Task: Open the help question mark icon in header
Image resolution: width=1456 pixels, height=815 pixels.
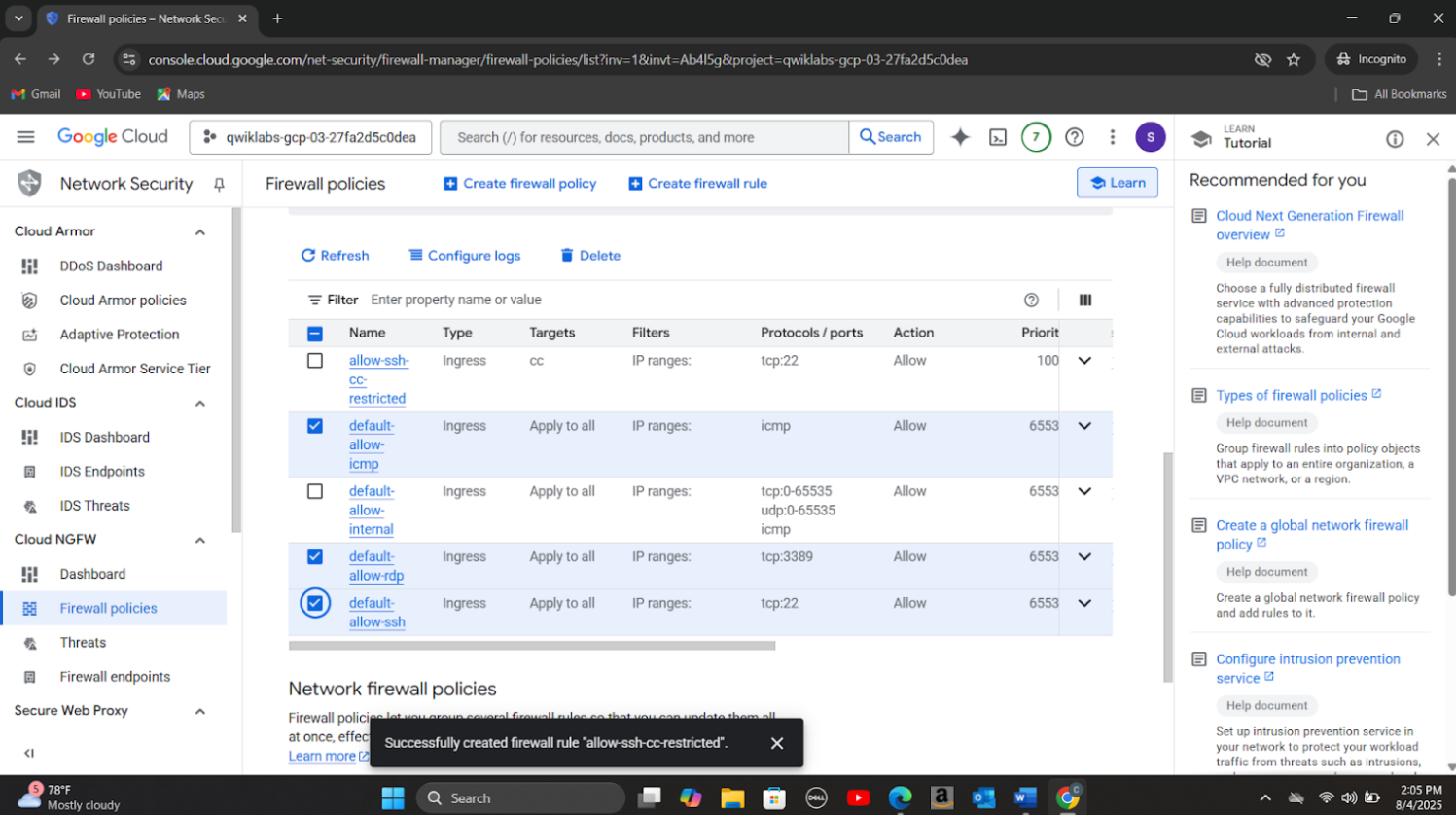Action: click(x=1074, y=137)
